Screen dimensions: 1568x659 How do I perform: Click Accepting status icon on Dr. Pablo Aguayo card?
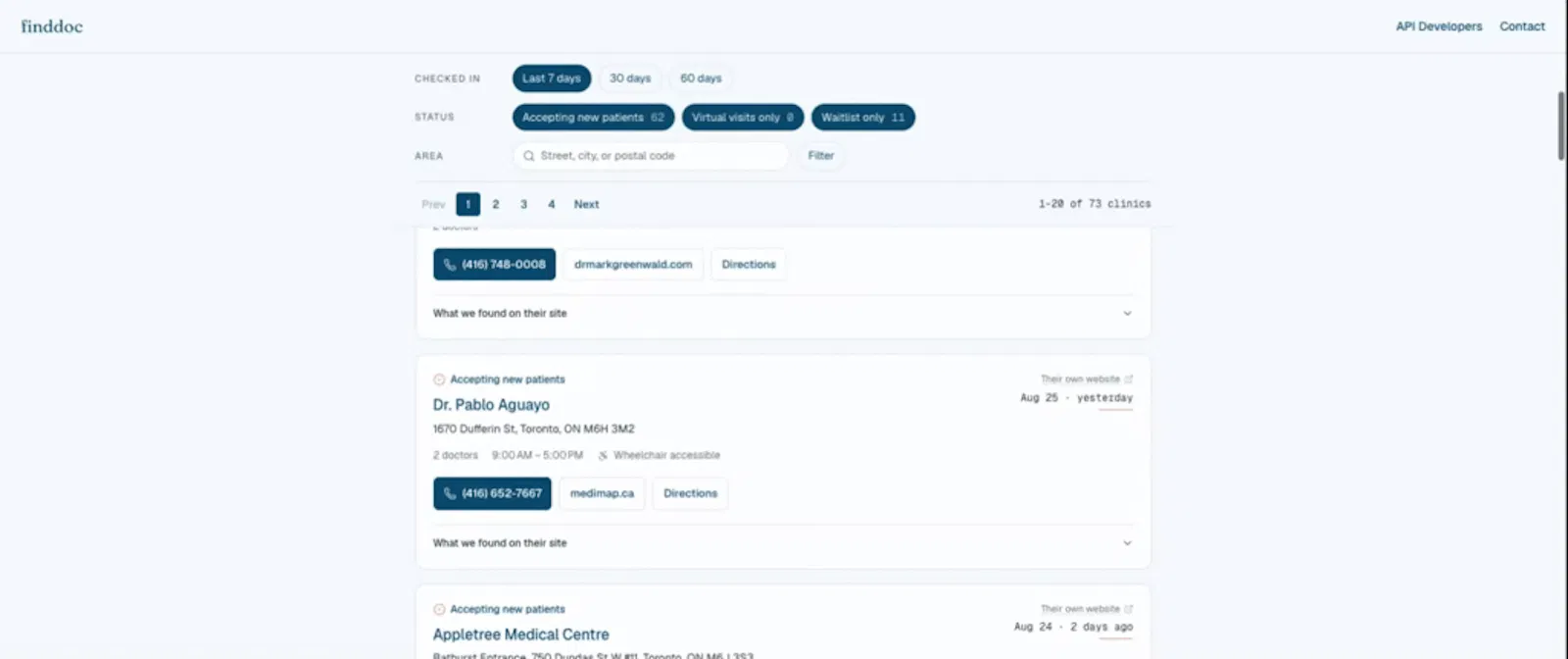(439, 380)
